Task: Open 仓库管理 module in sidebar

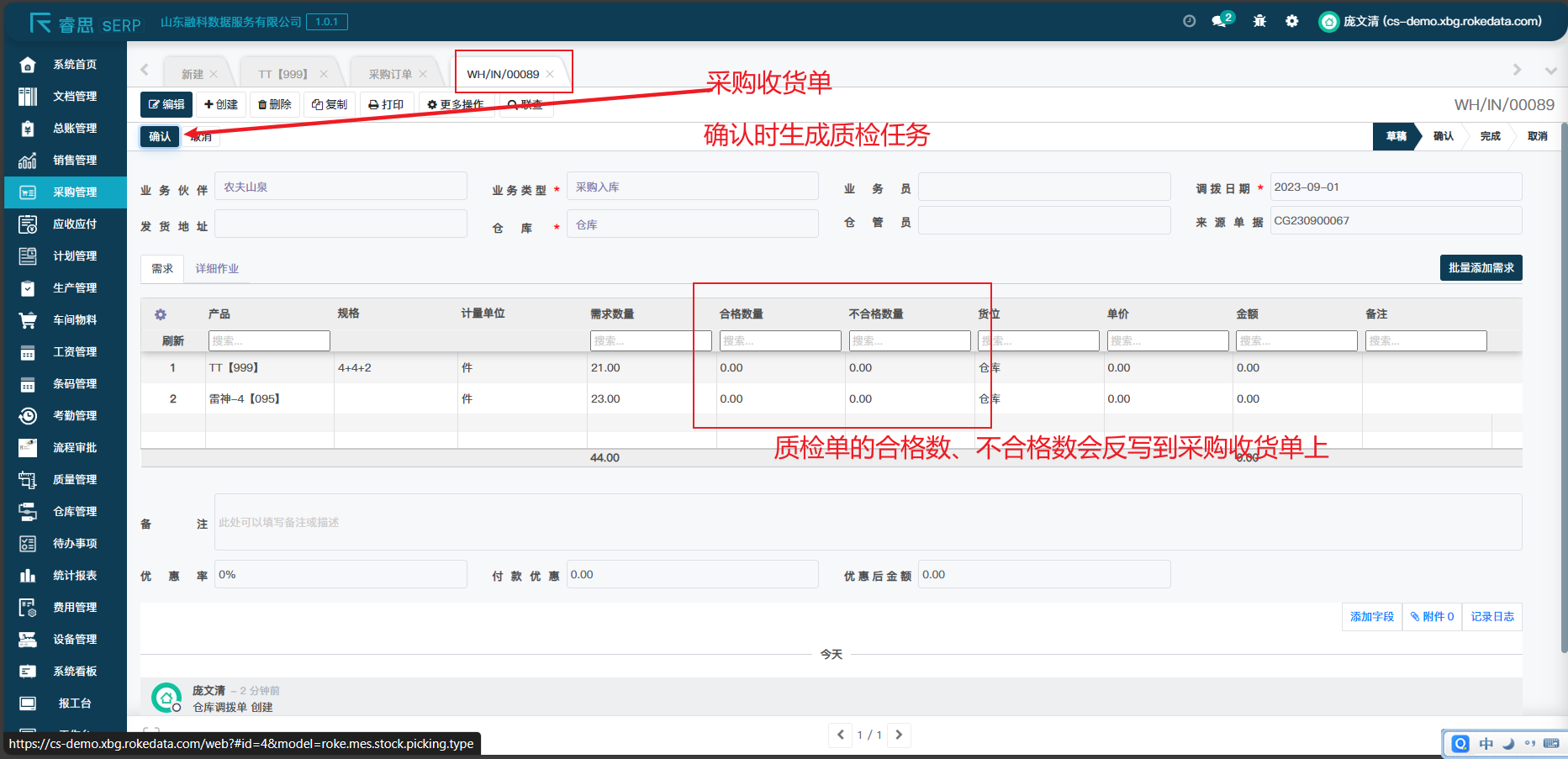Action: click(75, 511)
